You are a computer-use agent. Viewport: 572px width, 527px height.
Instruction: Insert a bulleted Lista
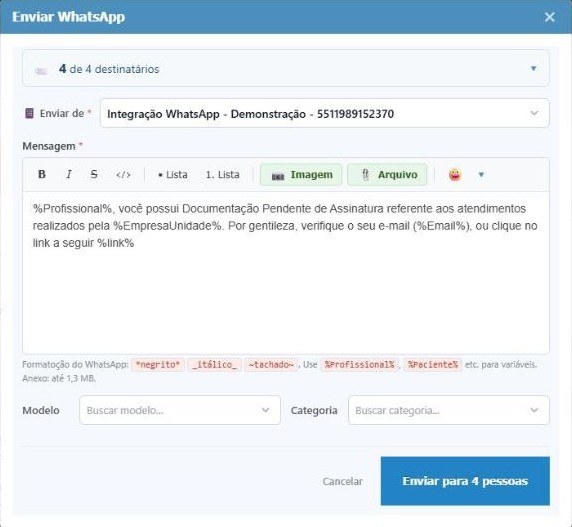[173, 175]
